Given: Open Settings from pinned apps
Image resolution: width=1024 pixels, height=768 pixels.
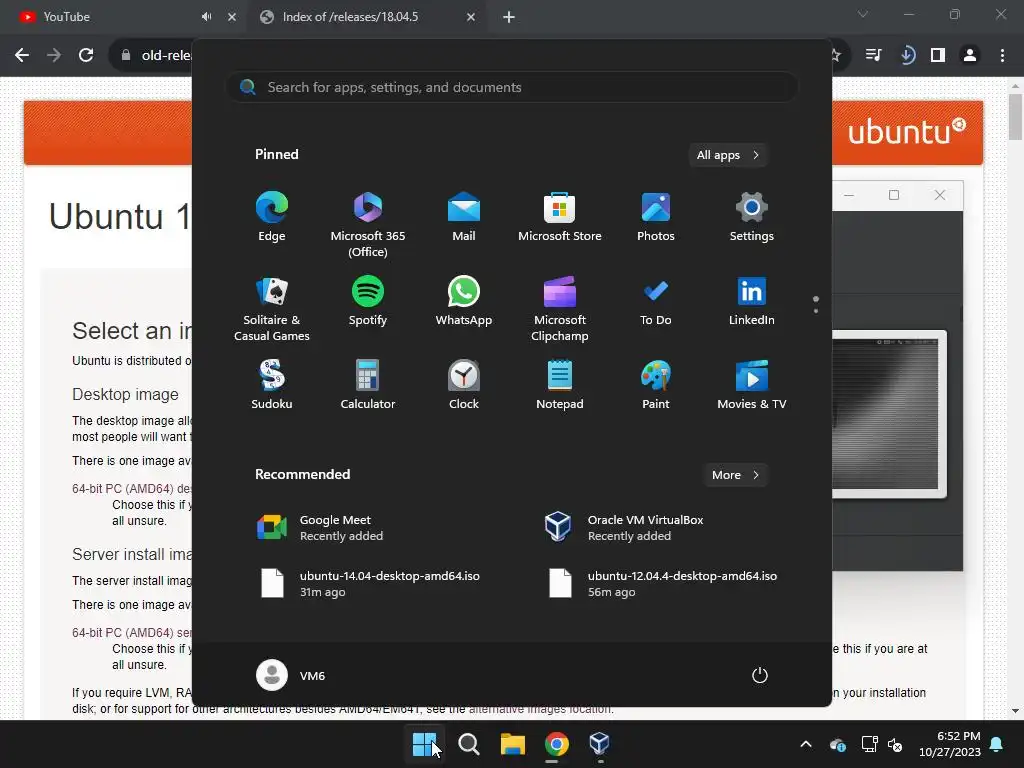Looking at the screenshot, I should pos(752,217).
